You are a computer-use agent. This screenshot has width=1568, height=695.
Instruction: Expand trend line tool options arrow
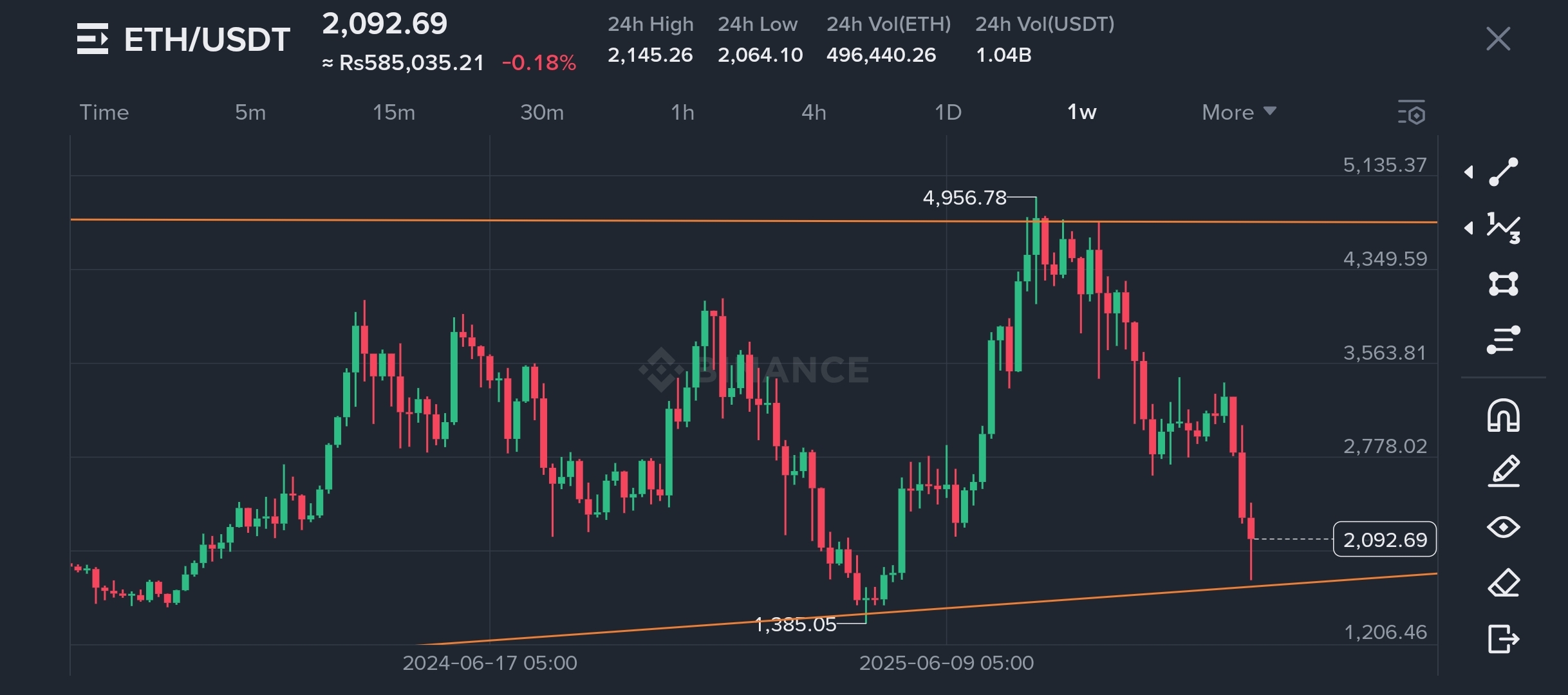1469,172
